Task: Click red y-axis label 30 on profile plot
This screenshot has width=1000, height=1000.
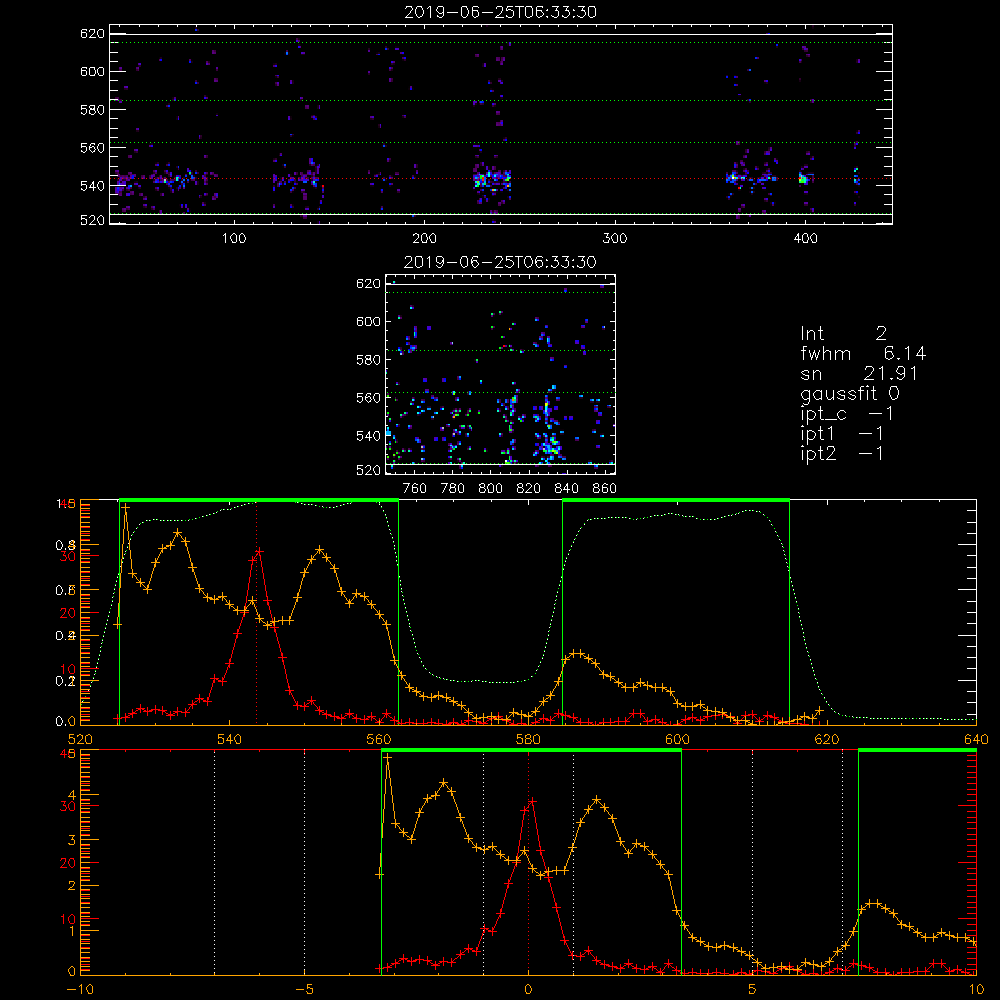Action: click(x=68, y=556)
